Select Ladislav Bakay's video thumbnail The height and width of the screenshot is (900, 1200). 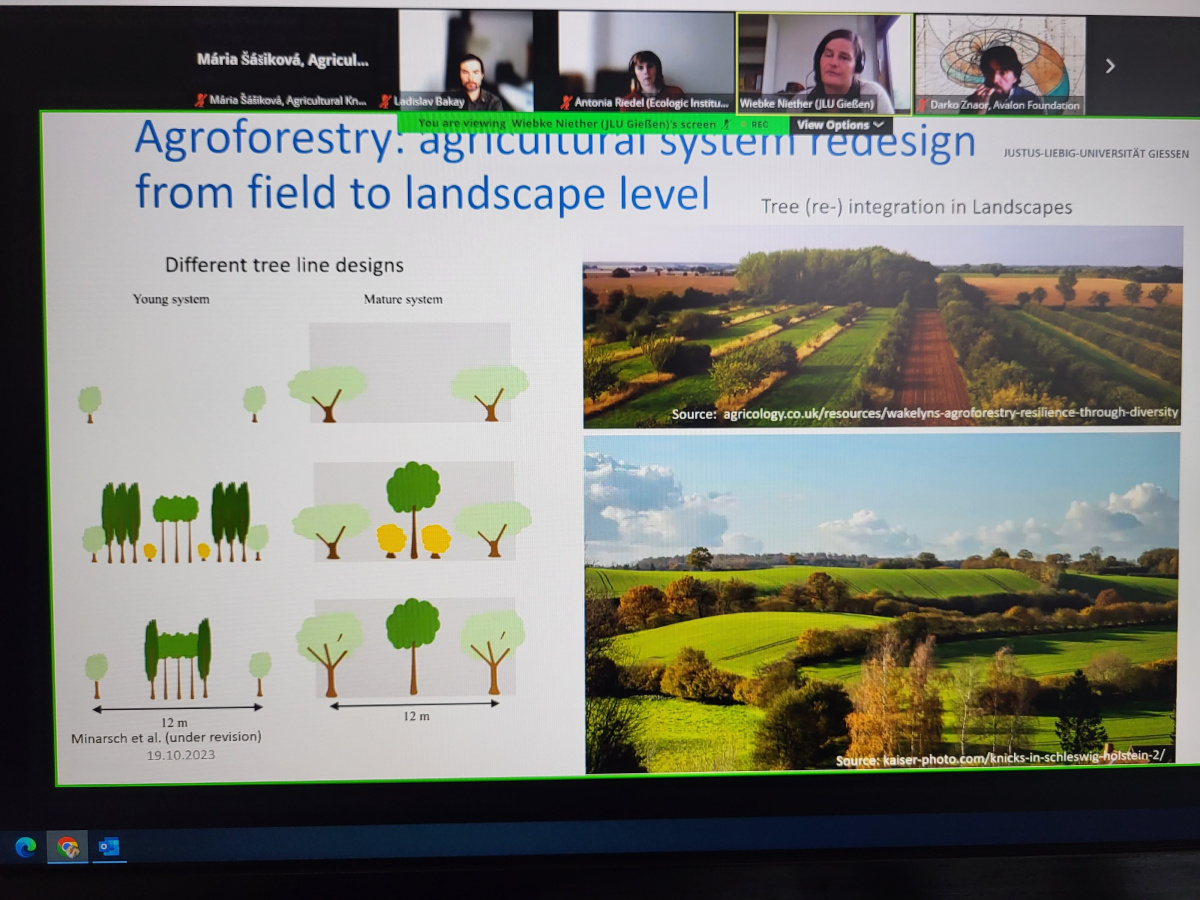[x=466, y=60]
